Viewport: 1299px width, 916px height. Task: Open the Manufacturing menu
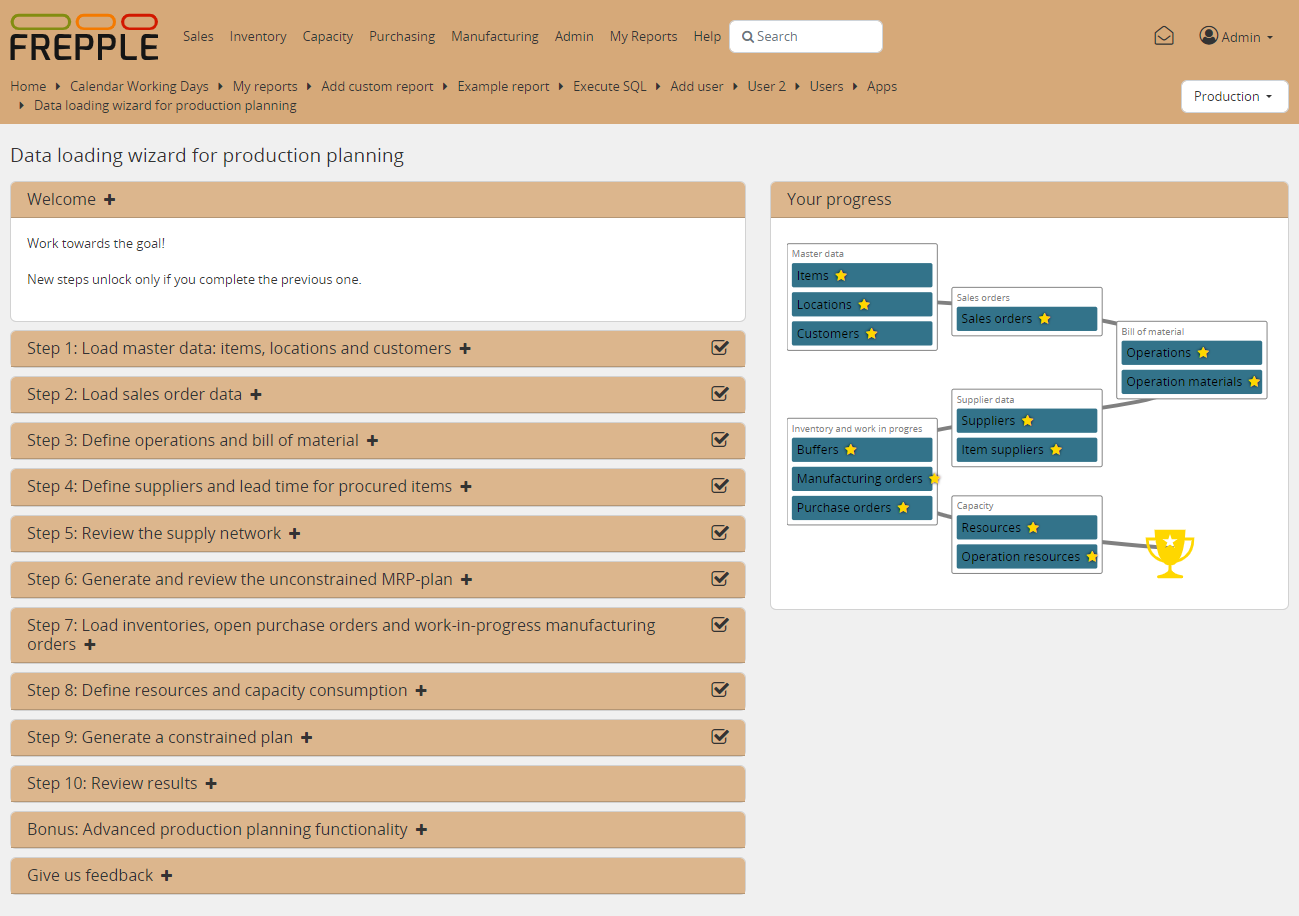point(494,36)
